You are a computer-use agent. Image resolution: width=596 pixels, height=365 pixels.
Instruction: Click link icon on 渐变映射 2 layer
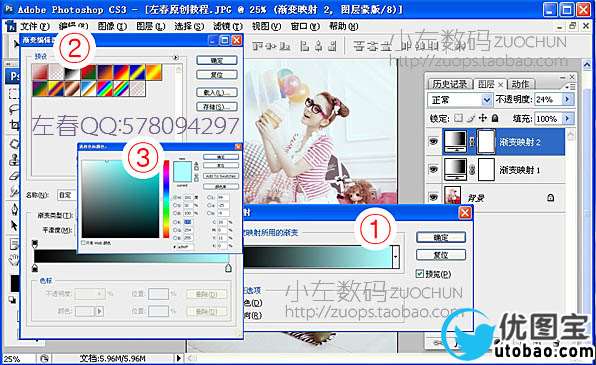tap(472, 142)
